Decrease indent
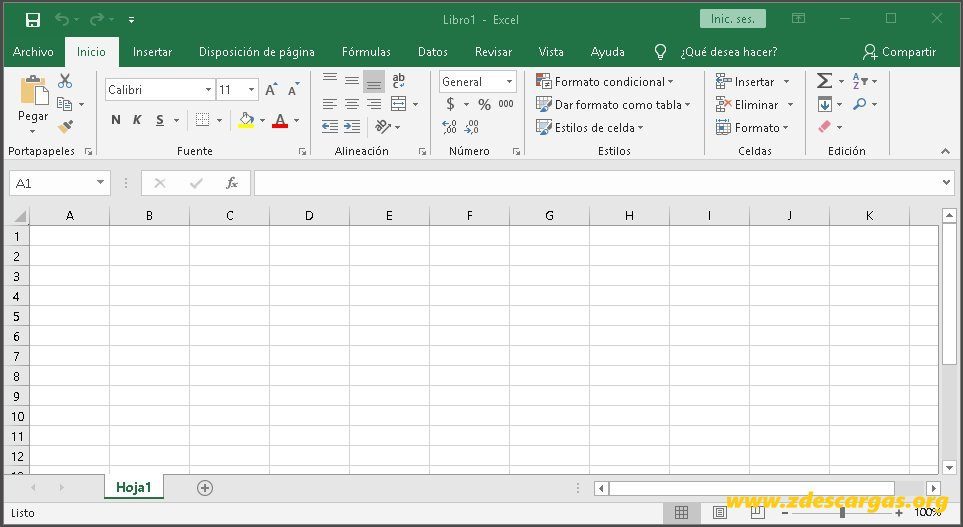Screen dimensions: 963x527 tap(330, 127)
